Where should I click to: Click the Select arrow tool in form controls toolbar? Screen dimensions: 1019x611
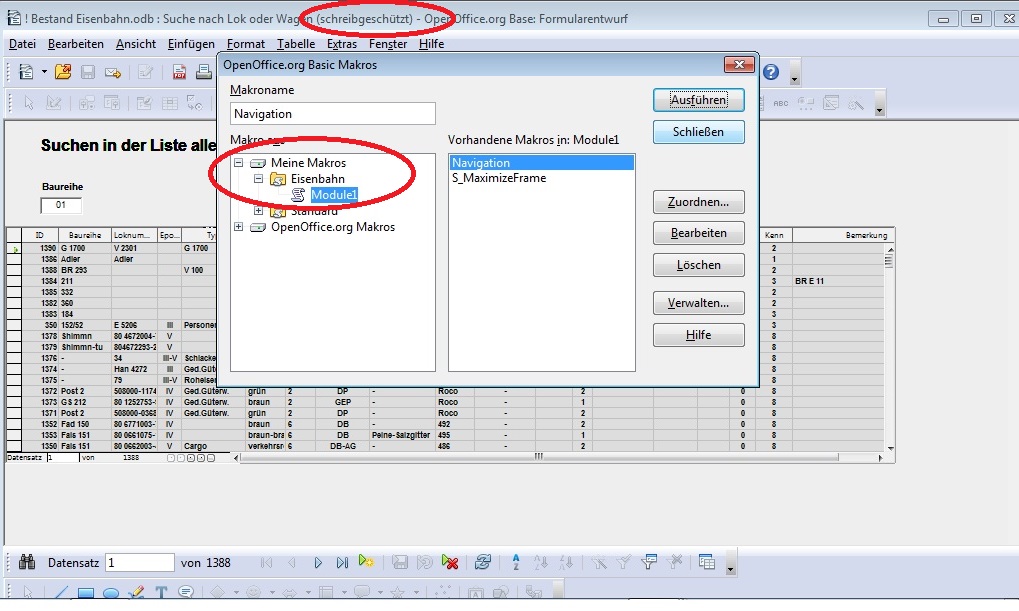pyautogui.click(x=29, y=103)
